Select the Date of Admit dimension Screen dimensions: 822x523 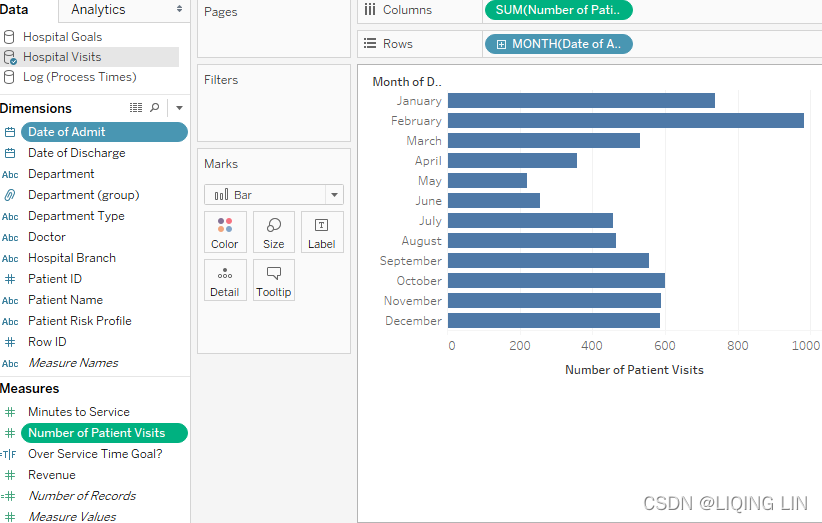(x=104, y=132)
